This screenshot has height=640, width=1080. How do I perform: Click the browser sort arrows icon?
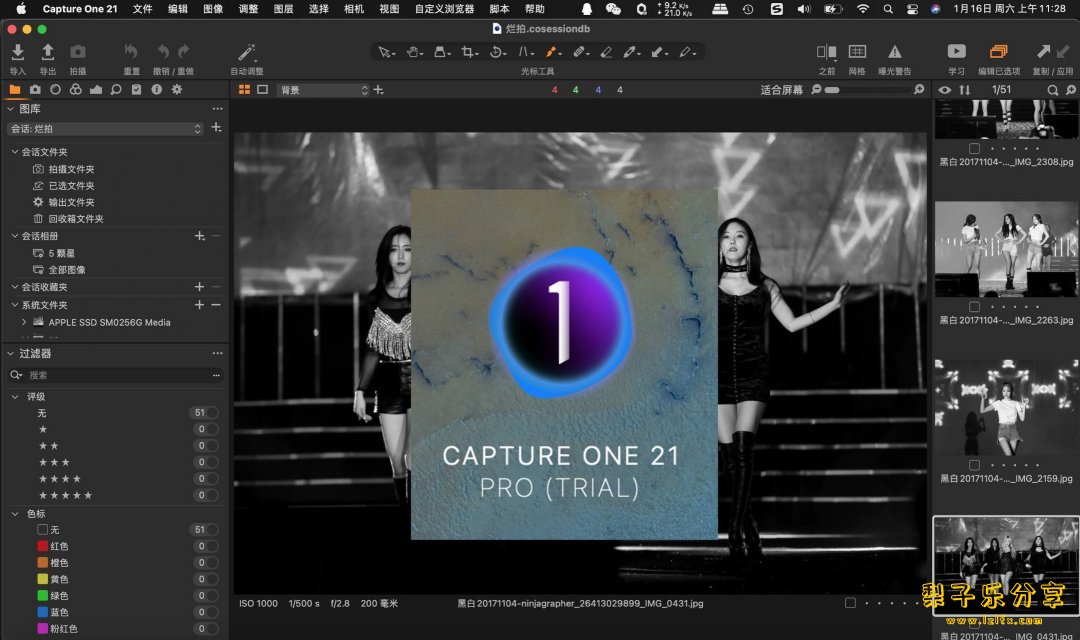point(964,90)
